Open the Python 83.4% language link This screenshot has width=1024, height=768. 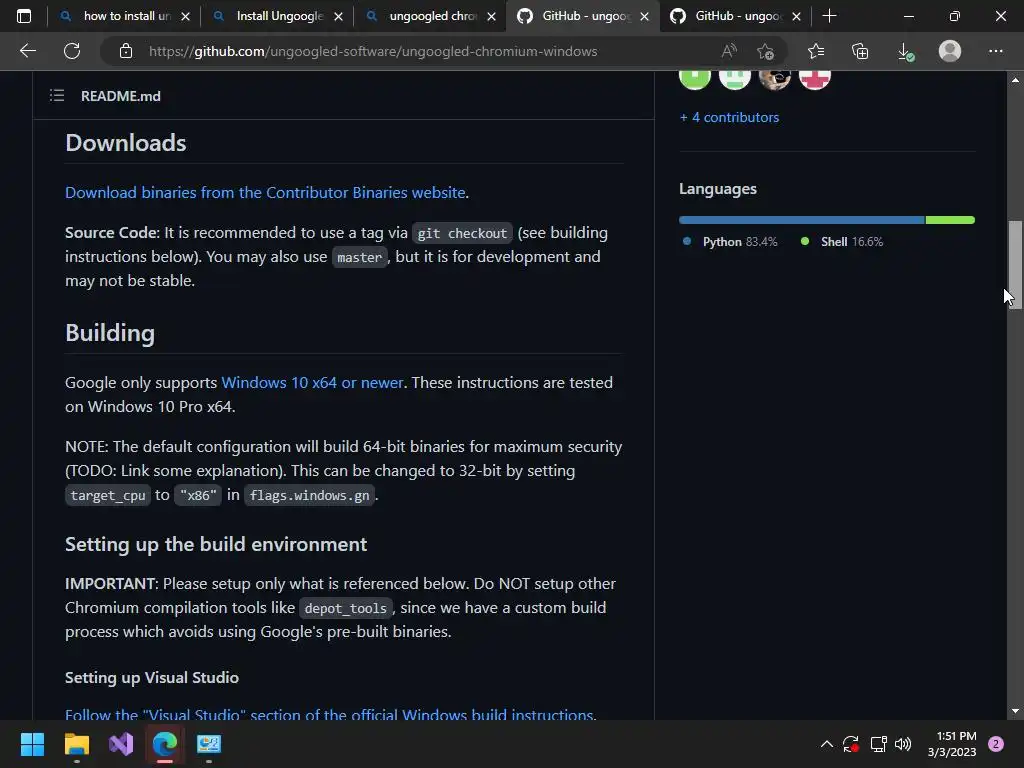731,242
